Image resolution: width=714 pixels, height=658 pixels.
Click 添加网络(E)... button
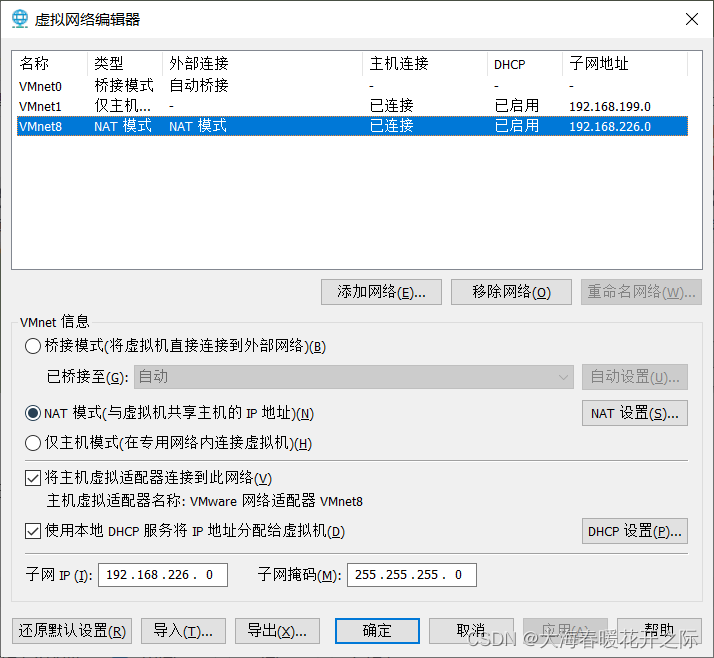381,292
